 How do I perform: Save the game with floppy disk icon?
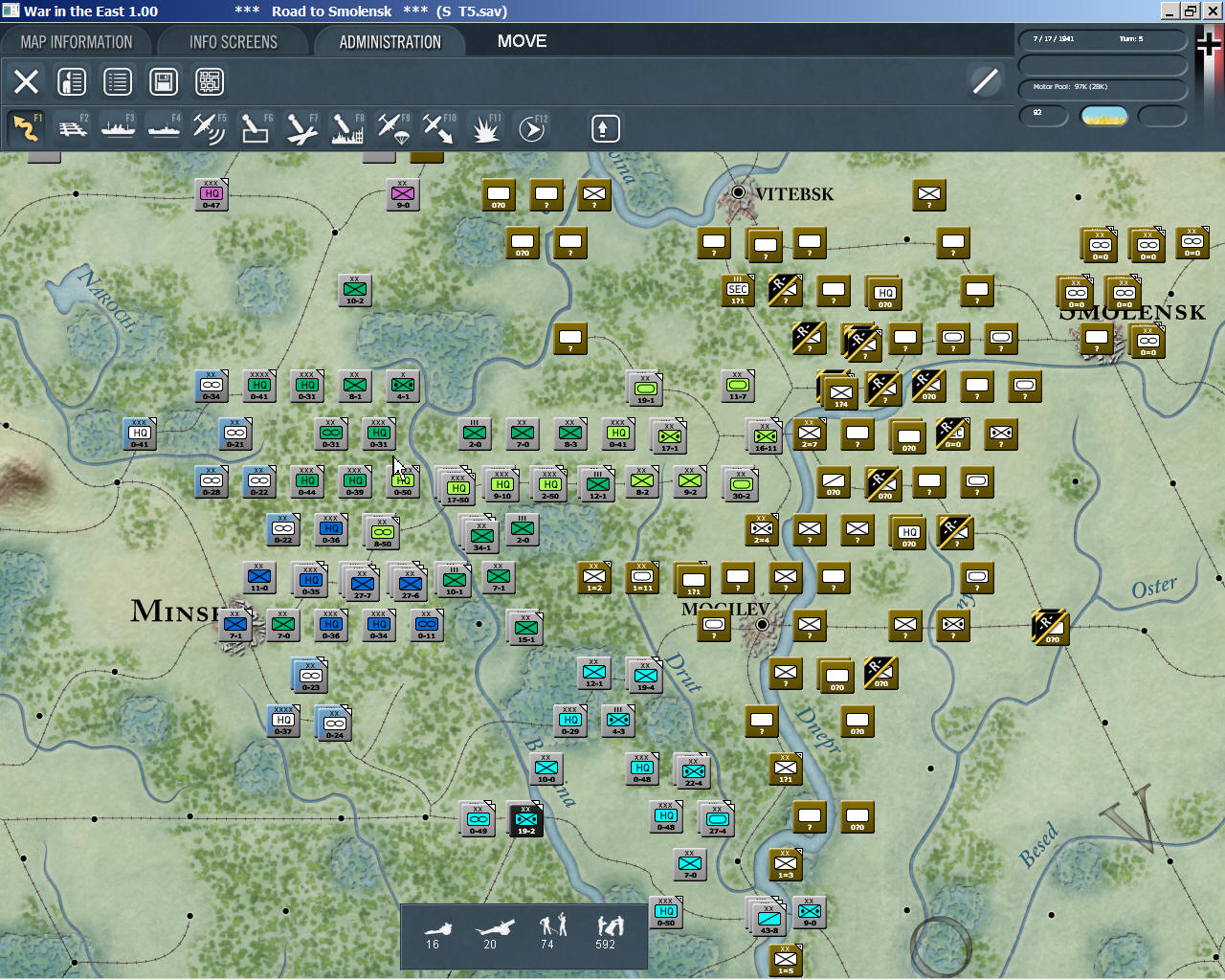[164, 81]
